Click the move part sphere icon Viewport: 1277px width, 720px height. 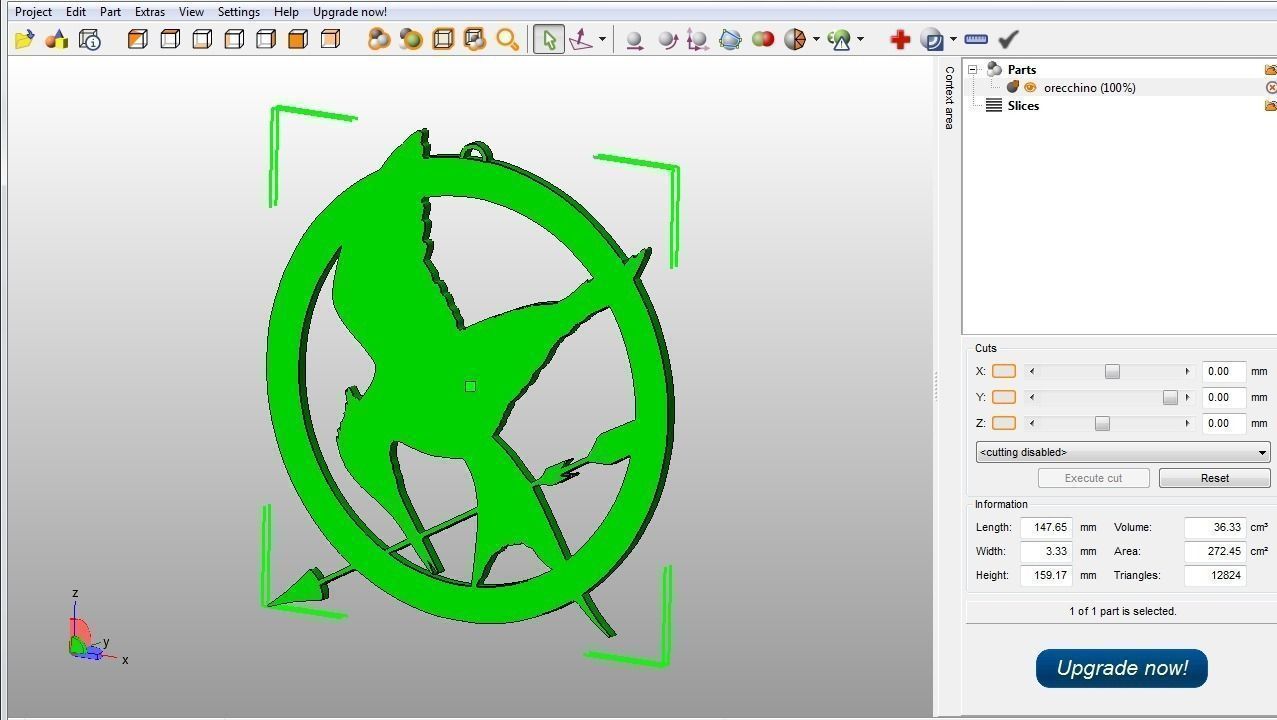634,39
